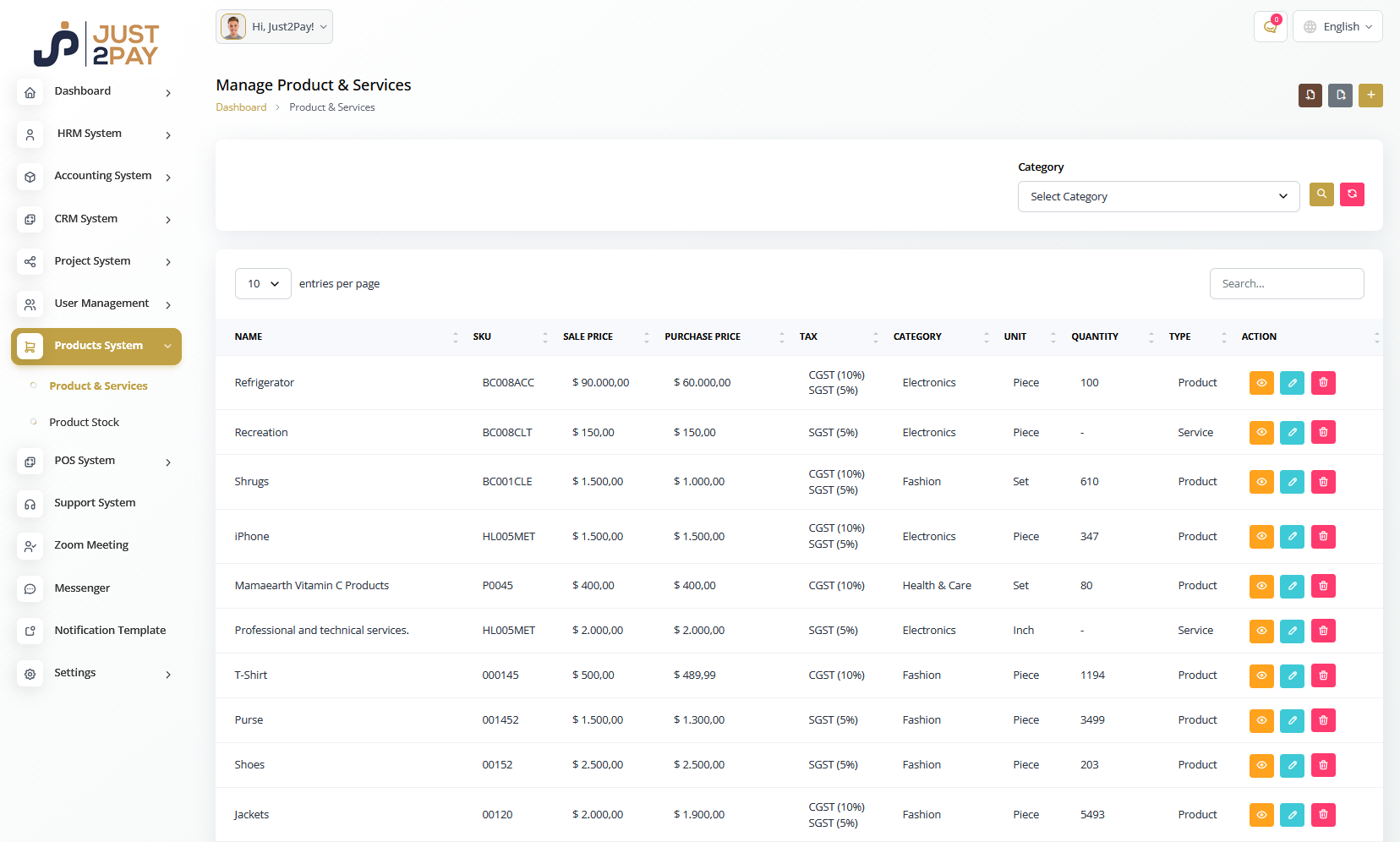Show details of the Purse product
1400x842 pixels.
click(1261, 720)
